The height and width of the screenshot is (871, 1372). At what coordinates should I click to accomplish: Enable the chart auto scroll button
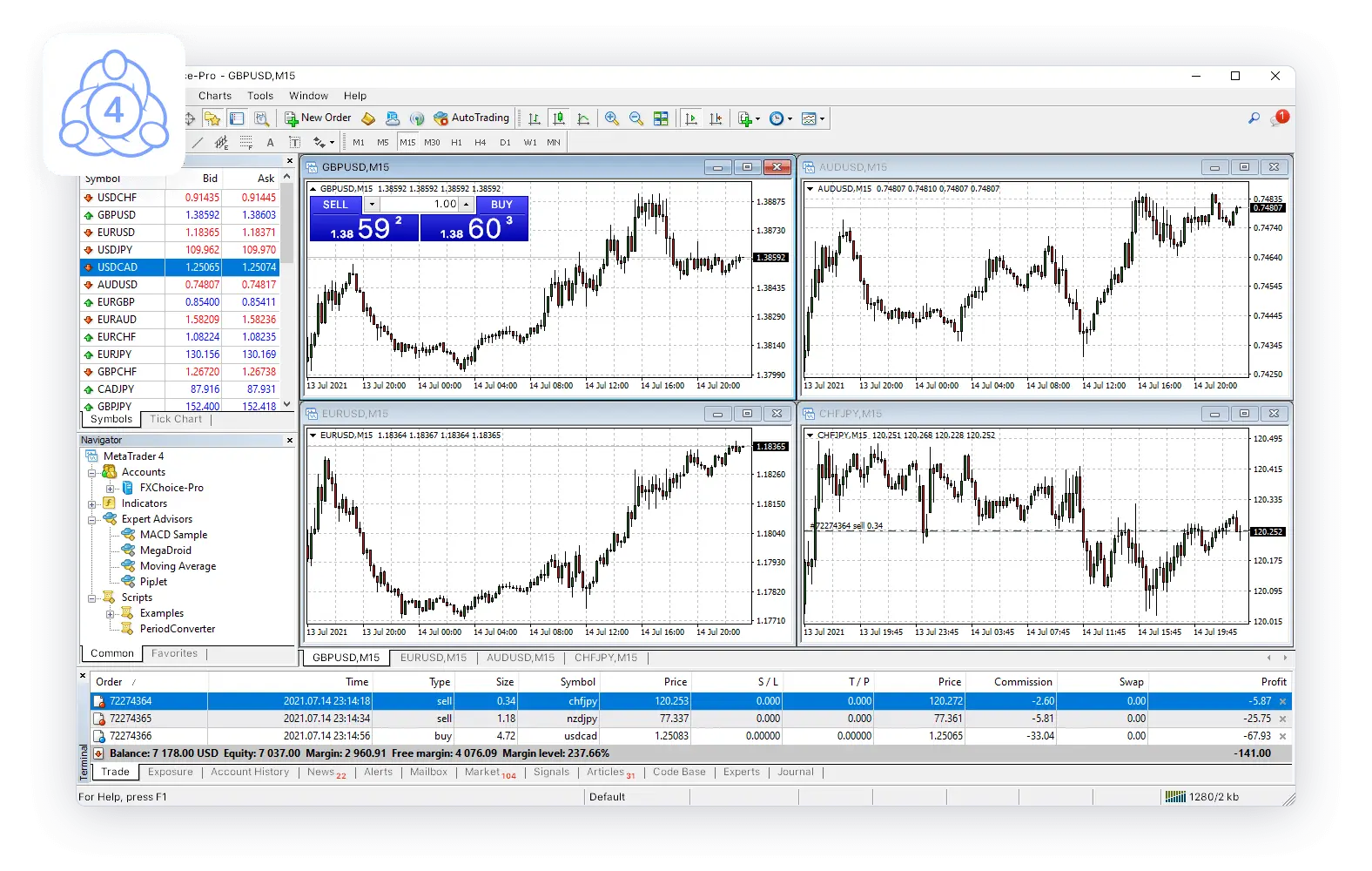(691, 118)
